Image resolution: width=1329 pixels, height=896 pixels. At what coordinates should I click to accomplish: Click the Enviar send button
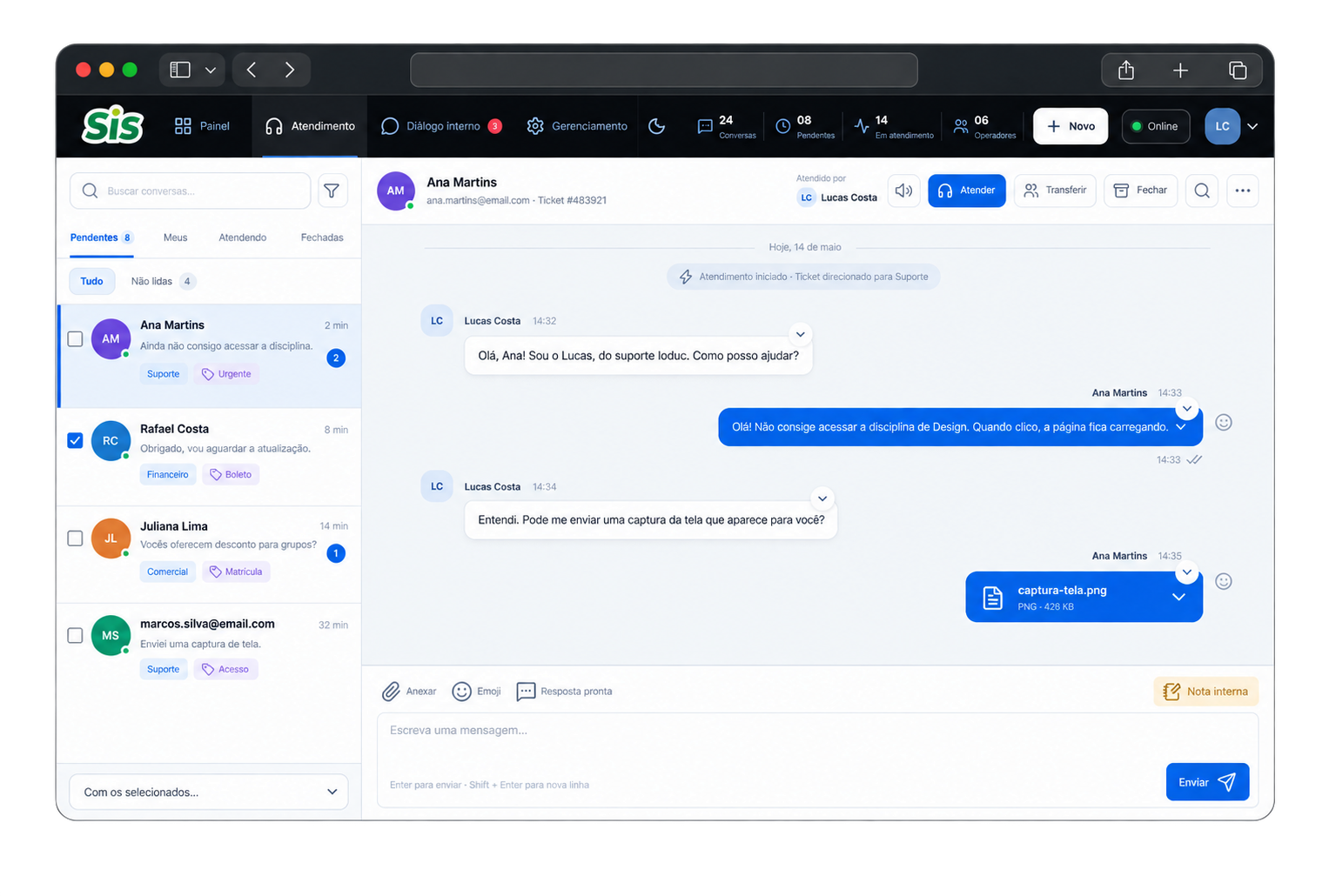pos(1207,782)
